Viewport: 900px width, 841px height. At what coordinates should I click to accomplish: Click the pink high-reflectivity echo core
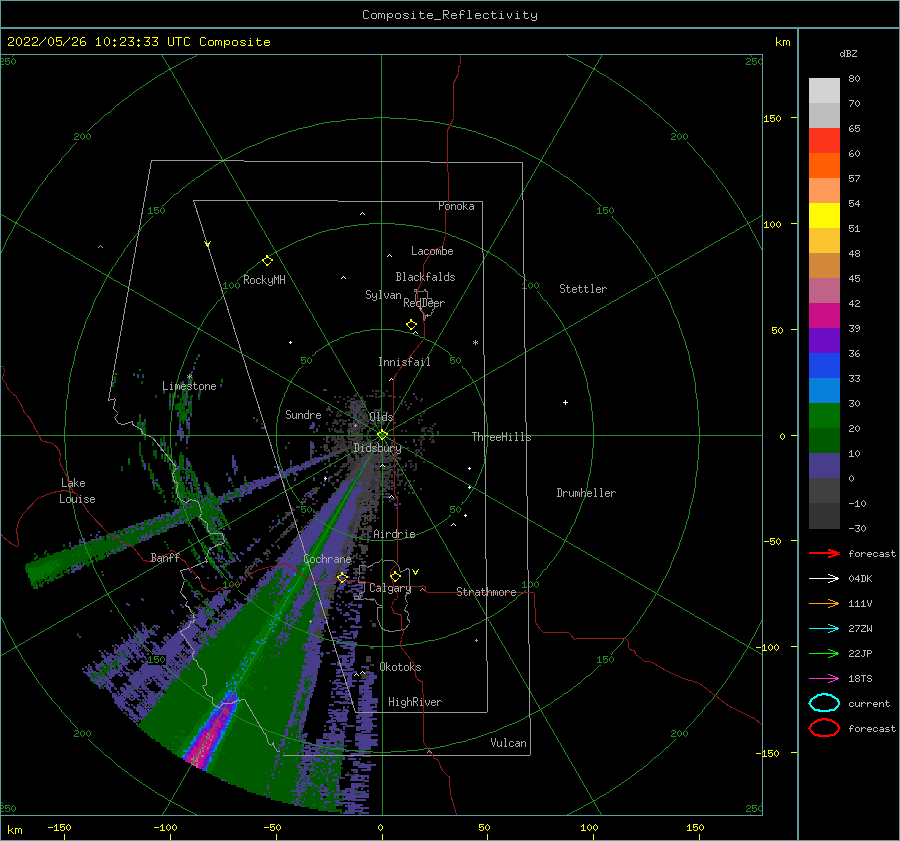pyautogui.click(x=212, y=735)
